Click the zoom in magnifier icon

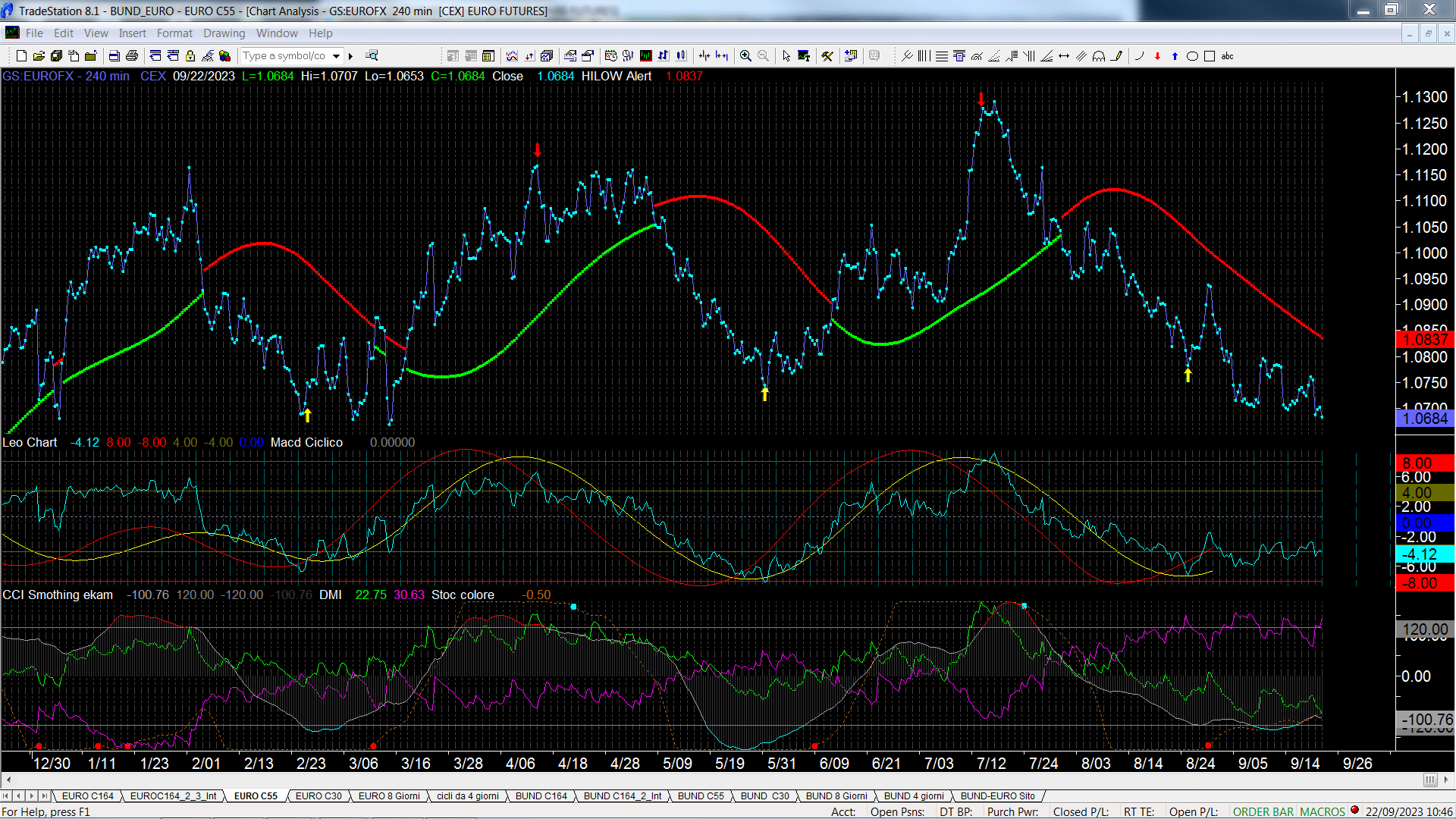[x=745, y=55]
